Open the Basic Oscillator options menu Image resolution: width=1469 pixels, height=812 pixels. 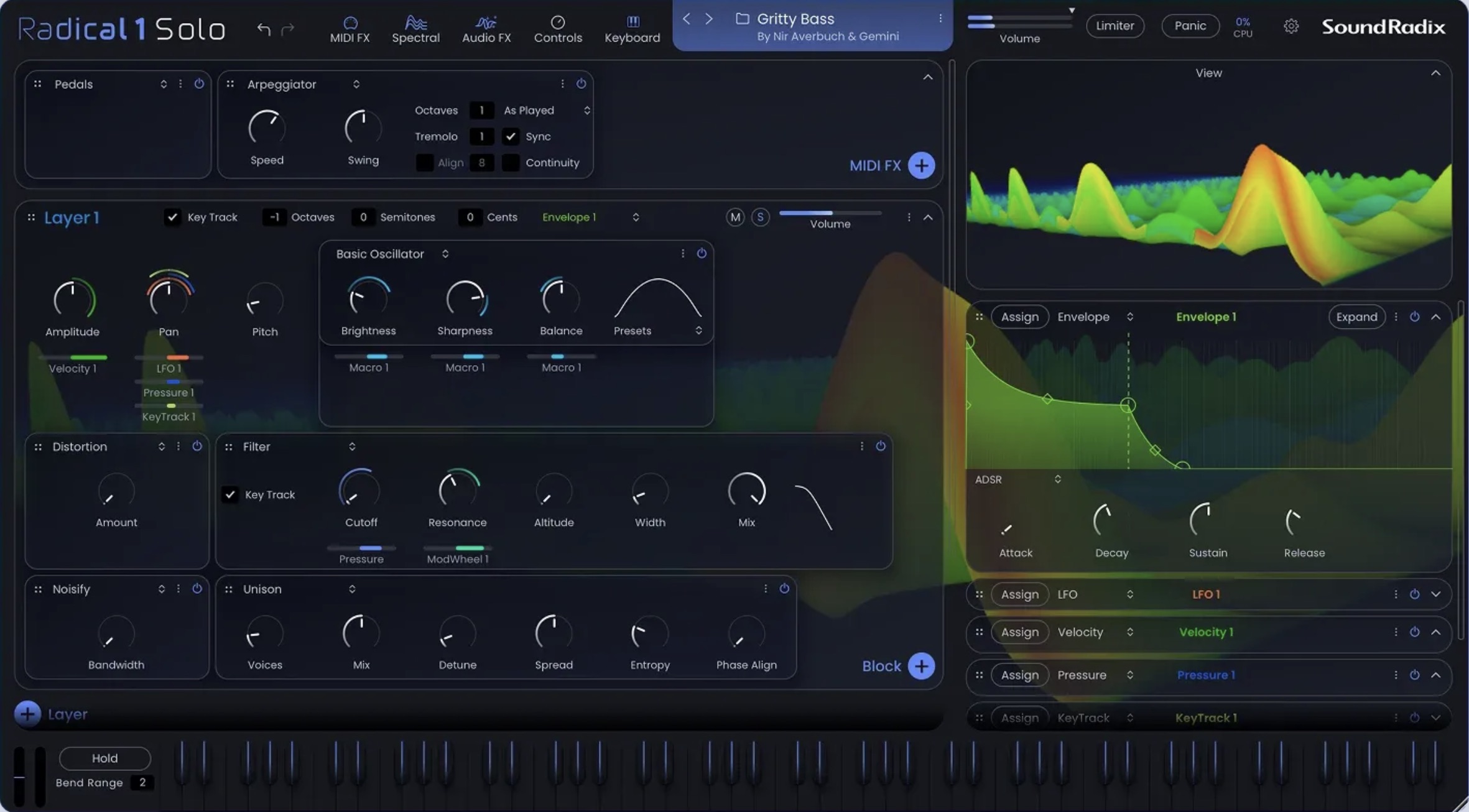pos(682,253)
